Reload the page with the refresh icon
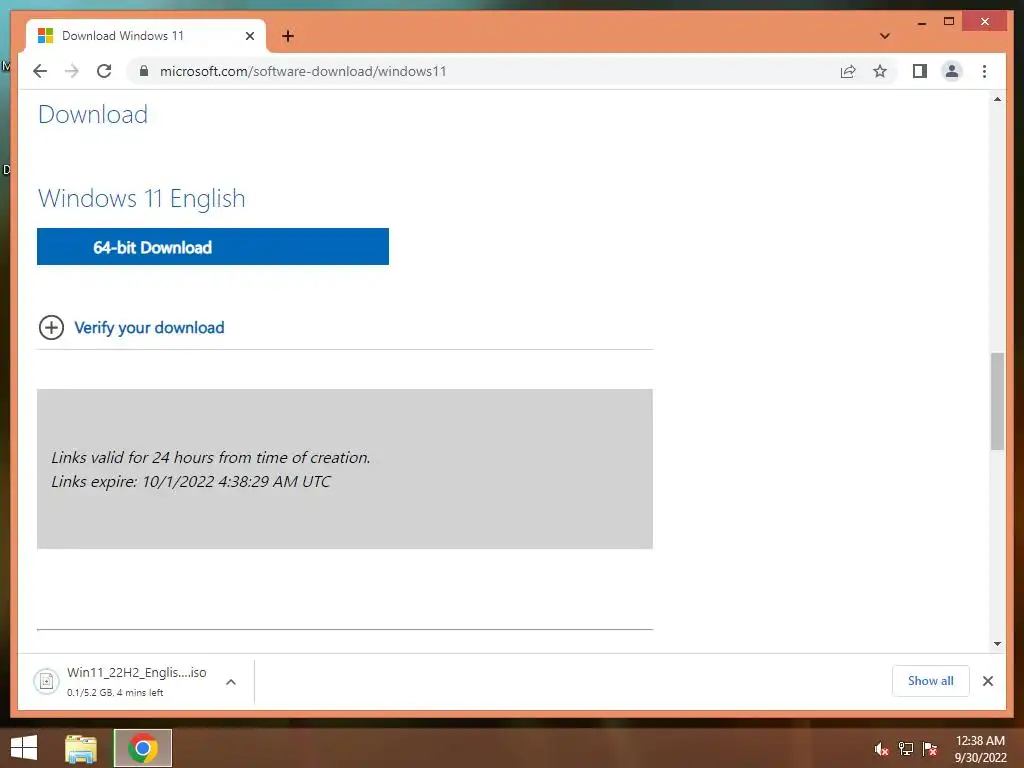 coord(104,71)
